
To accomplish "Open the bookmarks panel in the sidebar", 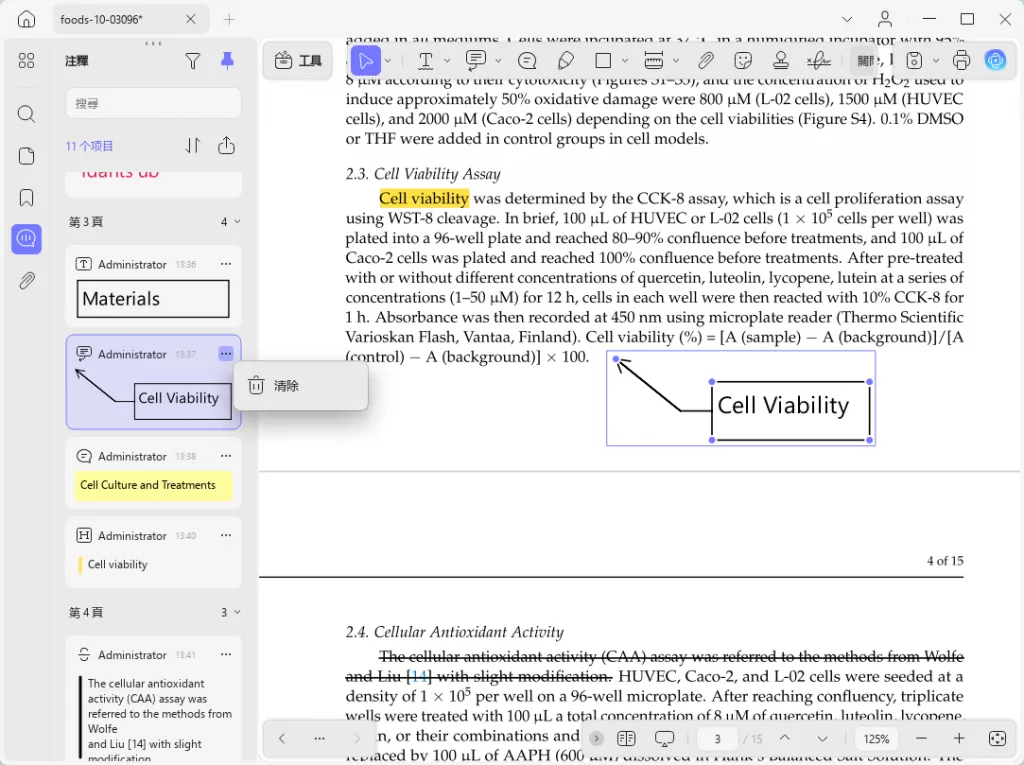I will tap(26, 198).
